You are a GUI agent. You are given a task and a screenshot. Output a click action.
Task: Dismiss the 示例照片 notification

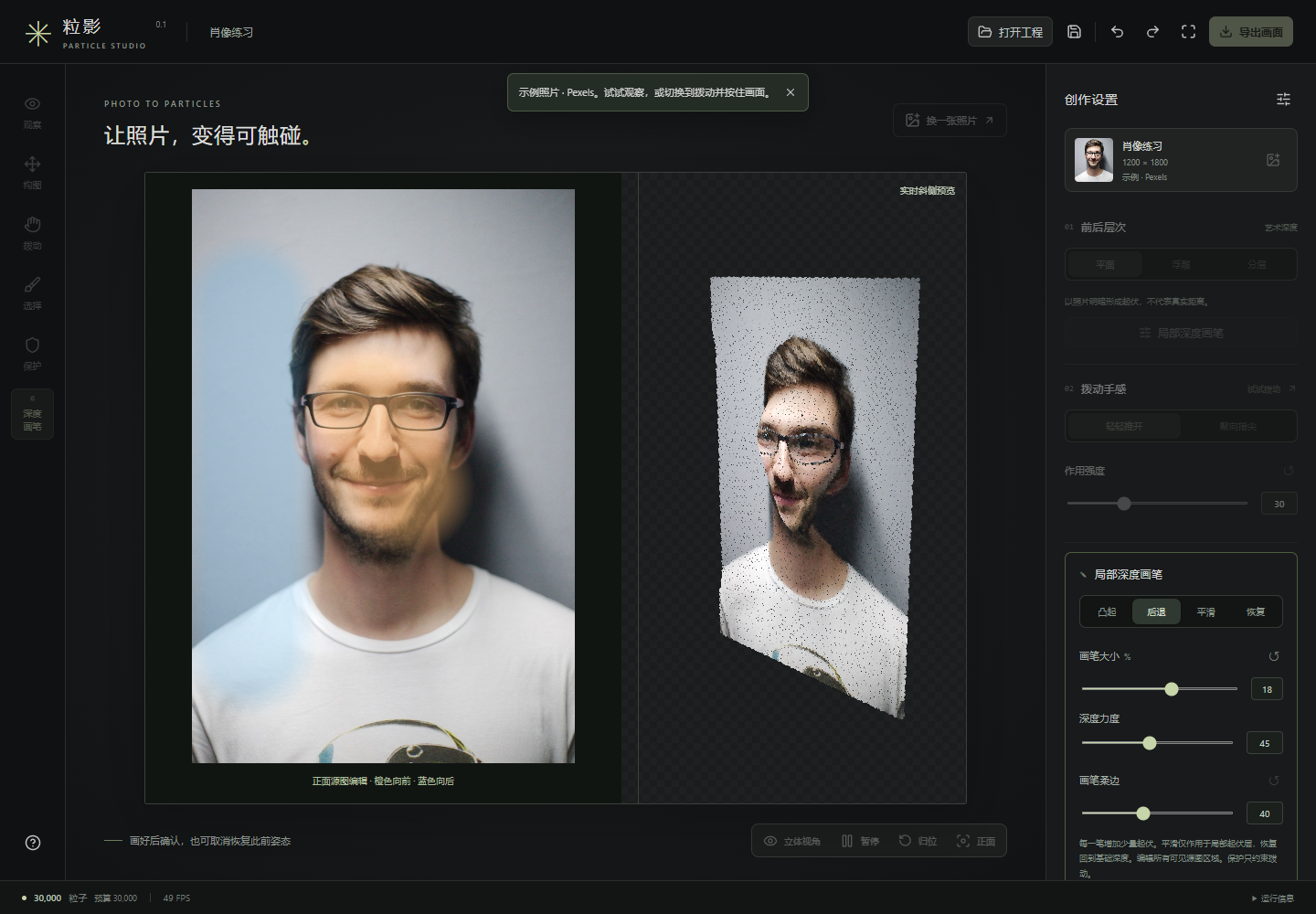point(791,92)
